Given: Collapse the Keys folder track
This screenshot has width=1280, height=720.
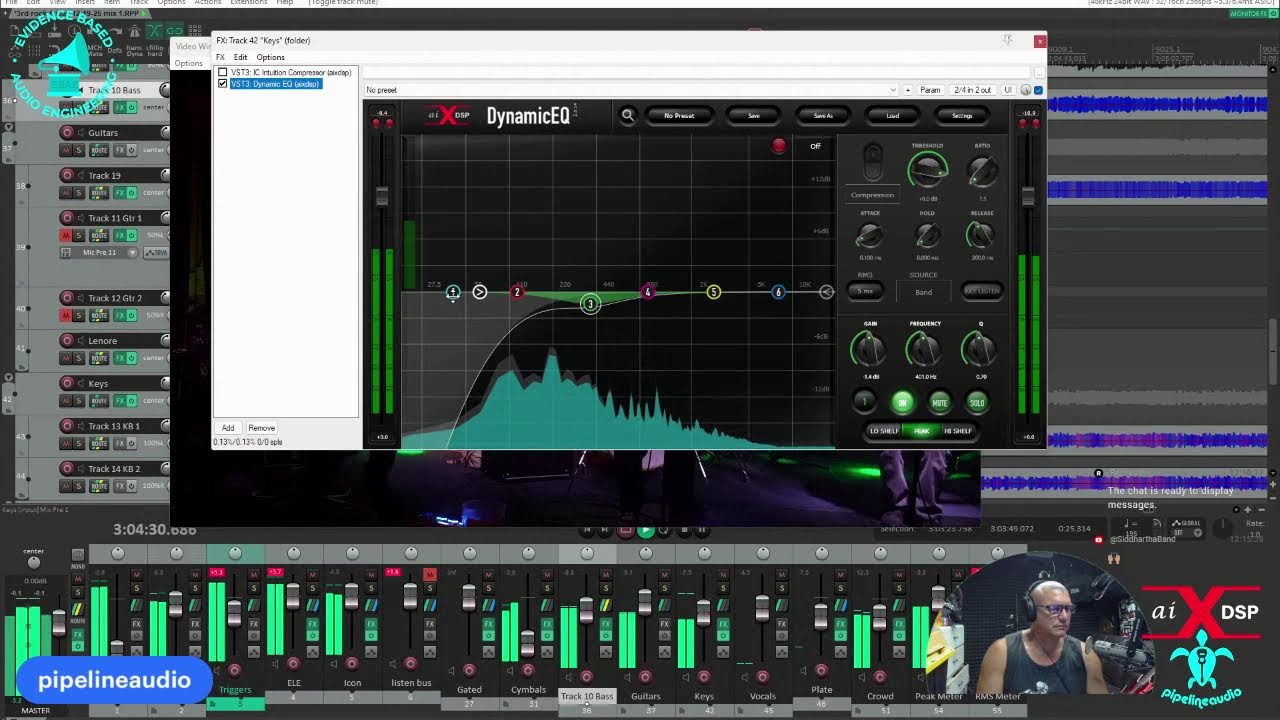Looking at the screenshot, I should (9, 378).
